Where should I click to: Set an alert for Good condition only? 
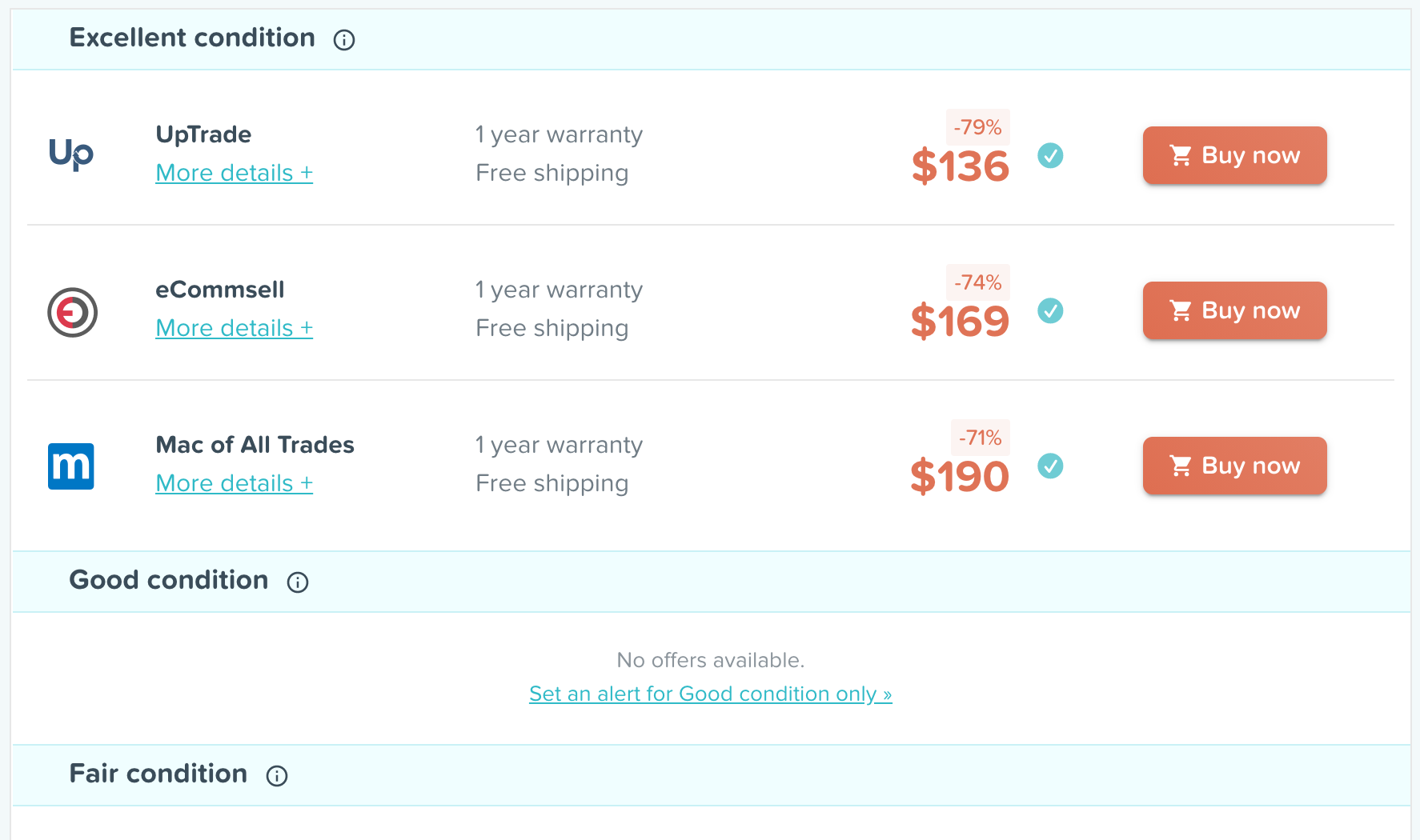click(x=711, y=694)
